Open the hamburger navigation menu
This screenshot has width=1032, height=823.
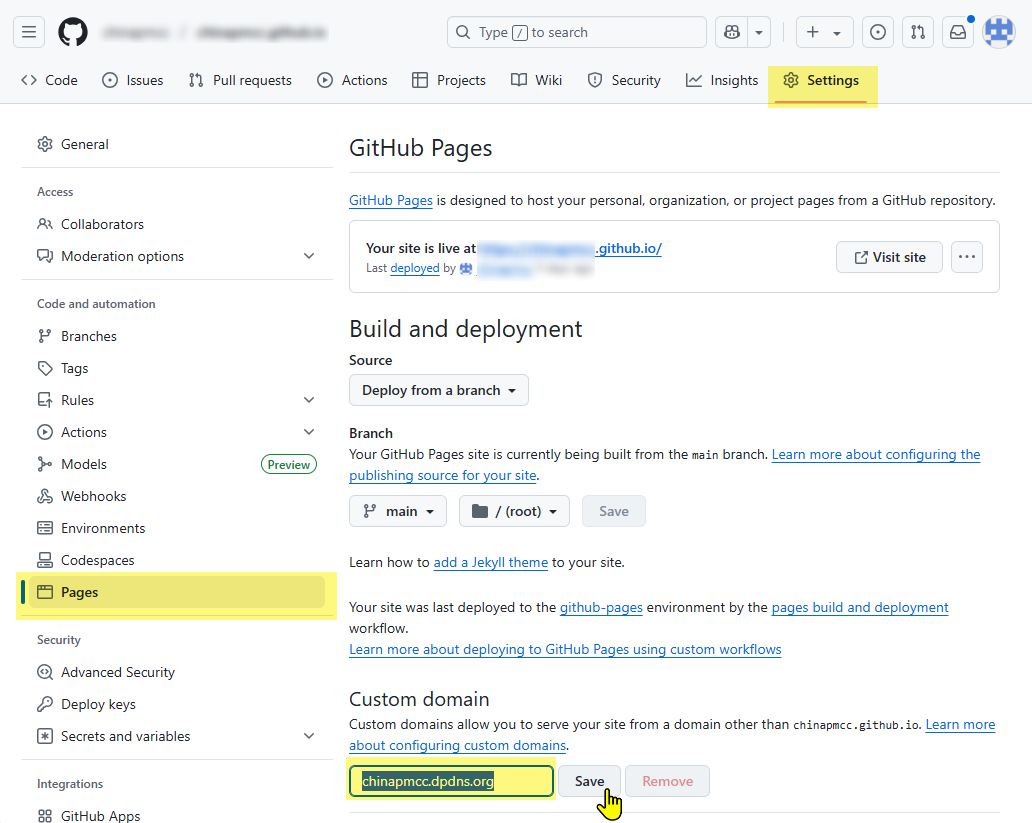[x=29, y=32]
